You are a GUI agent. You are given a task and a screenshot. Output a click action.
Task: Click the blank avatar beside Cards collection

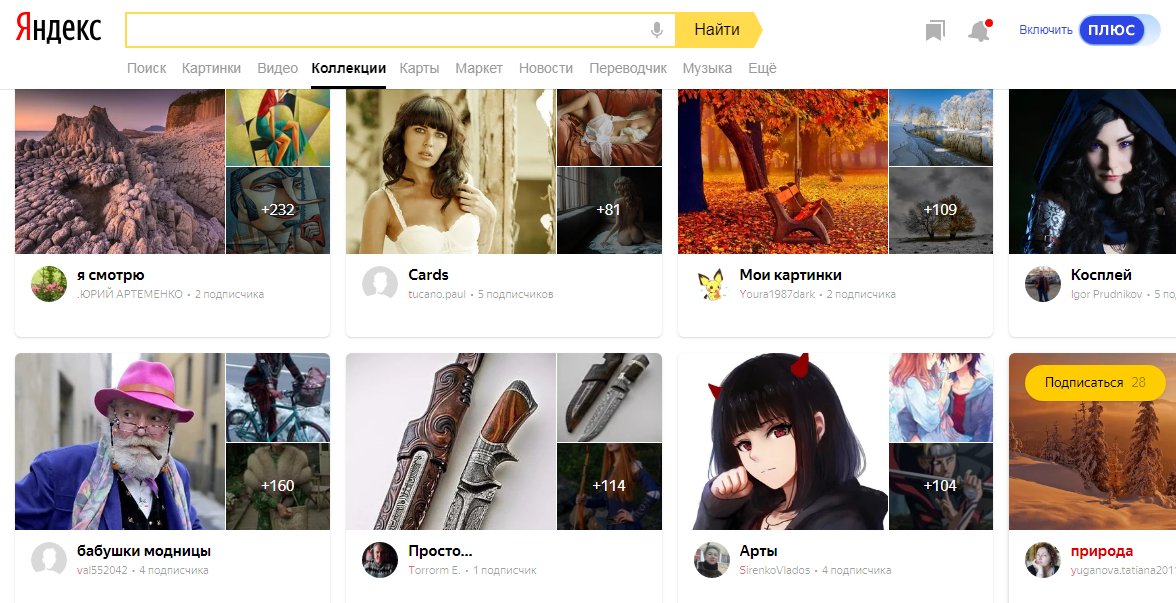(x=380, y=284)
